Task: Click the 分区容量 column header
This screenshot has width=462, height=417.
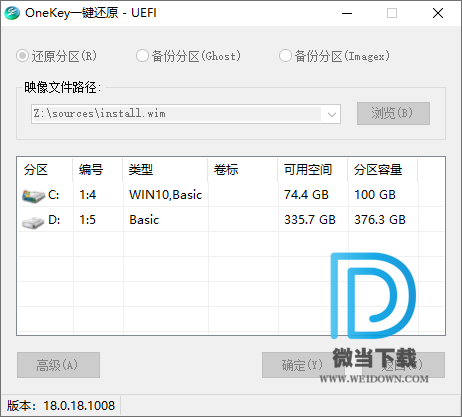Action: 383,170
